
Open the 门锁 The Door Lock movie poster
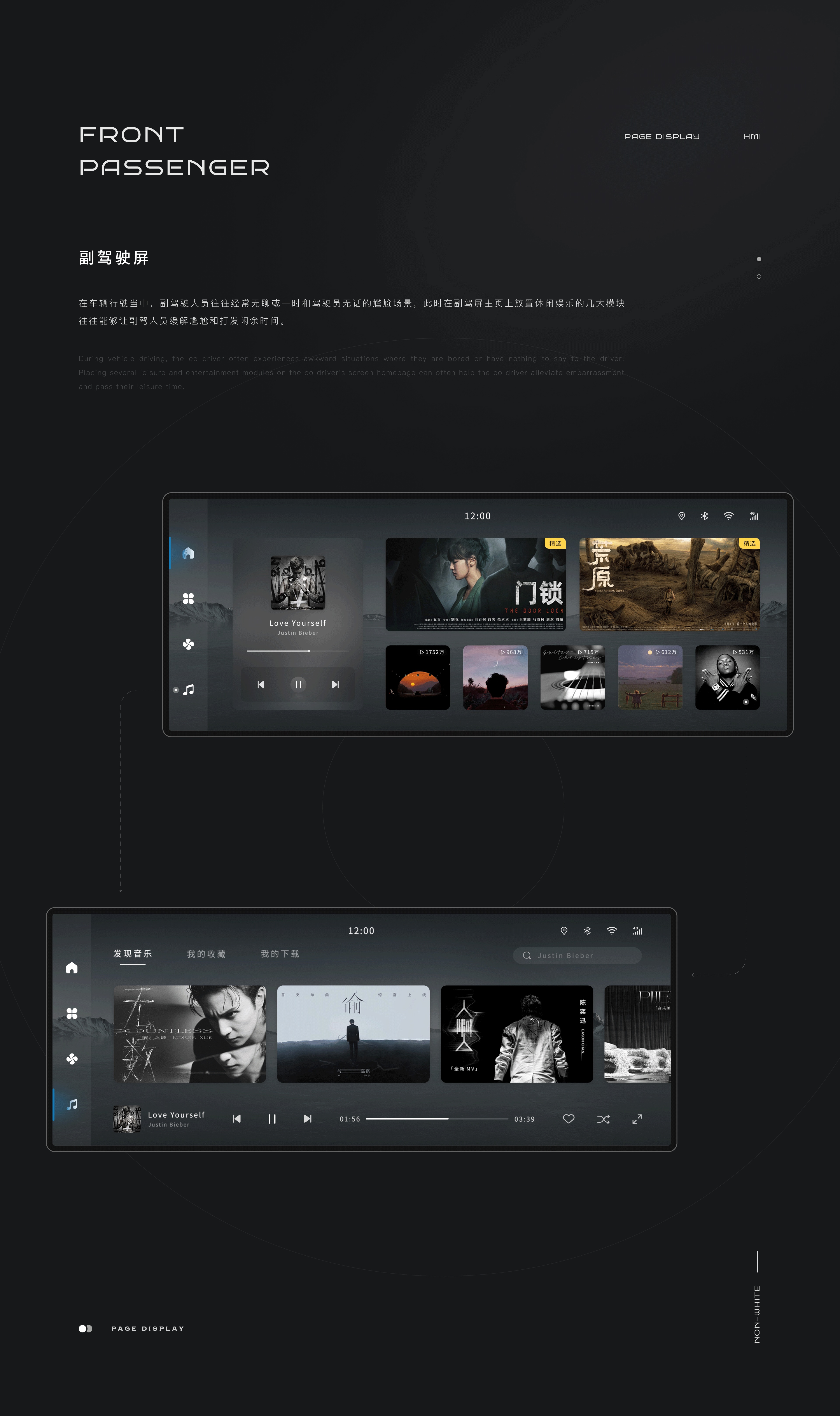coord(476,584)
